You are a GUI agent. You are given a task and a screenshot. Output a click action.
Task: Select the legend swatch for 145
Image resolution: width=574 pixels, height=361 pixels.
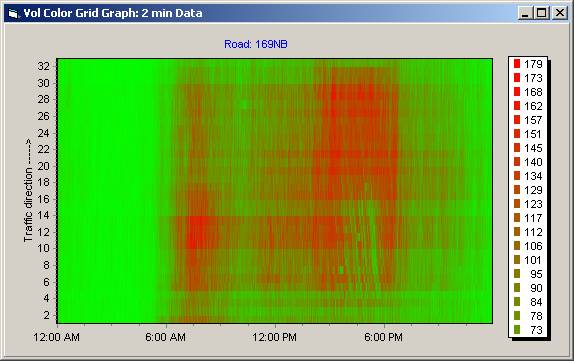point(517,148)
